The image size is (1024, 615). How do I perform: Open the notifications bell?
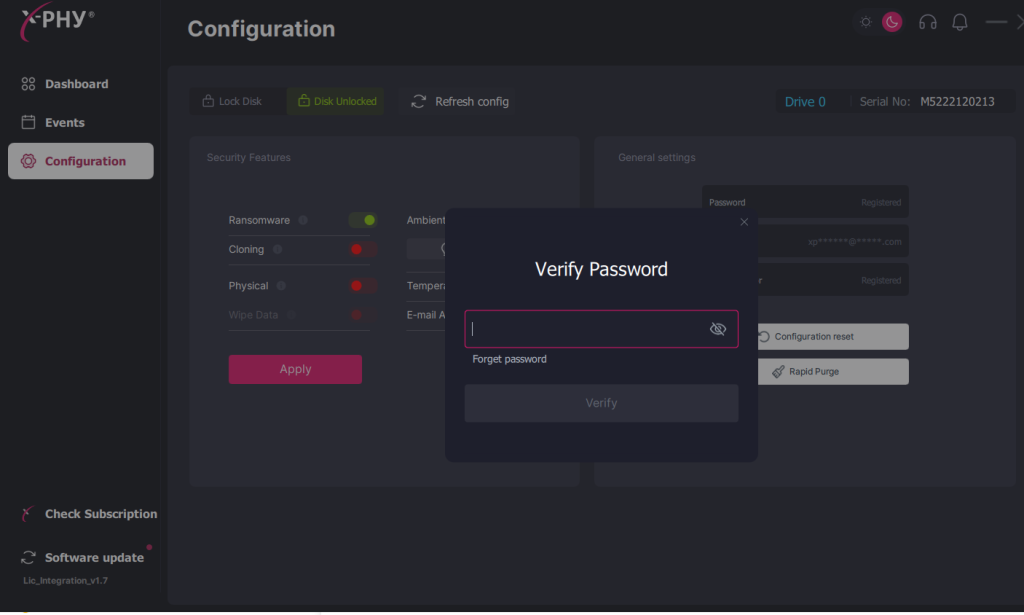tap(960, 22)
